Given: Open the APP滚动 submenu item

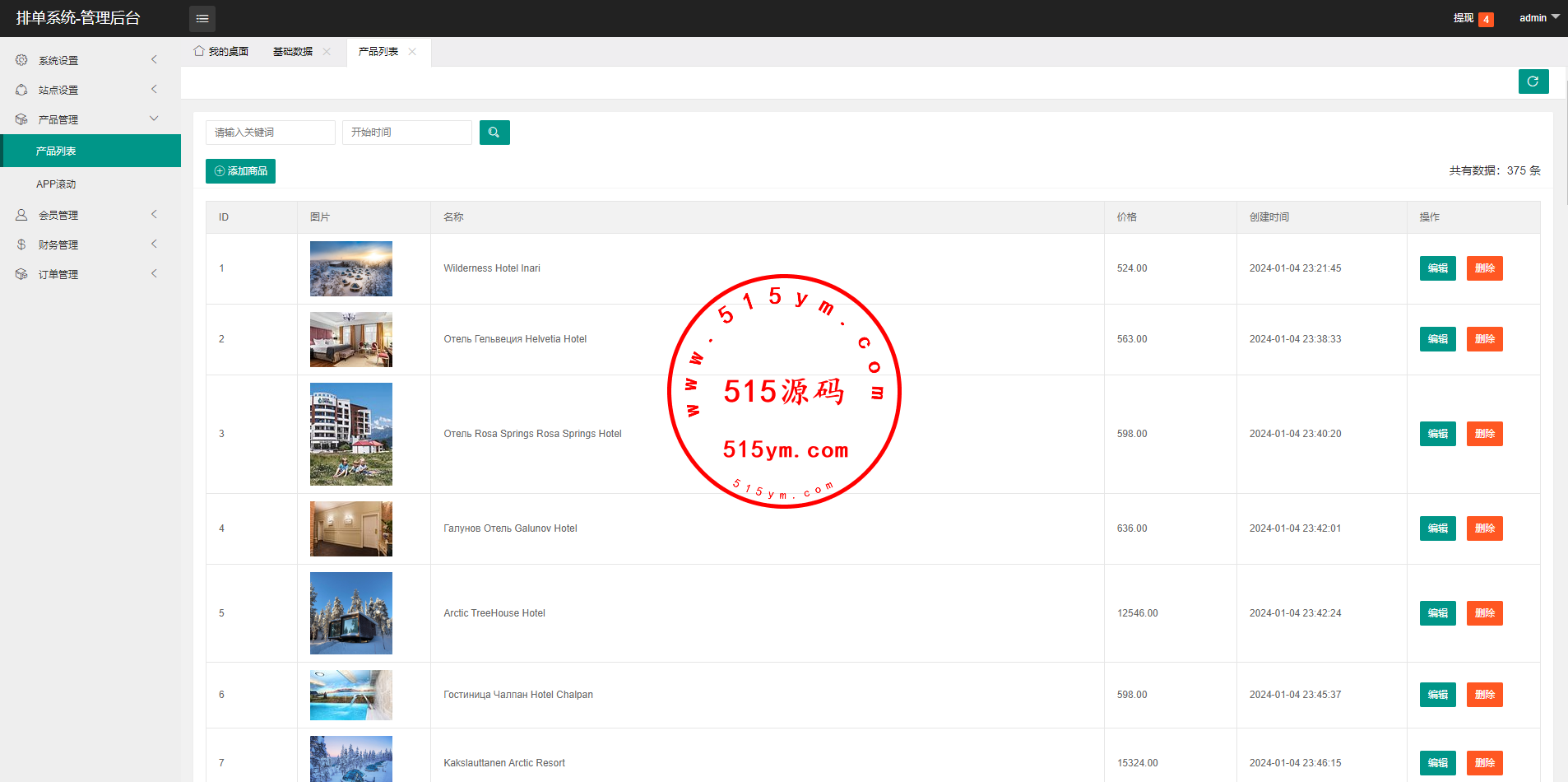Looking at the screenshot, I should click(x=56, y=184).
